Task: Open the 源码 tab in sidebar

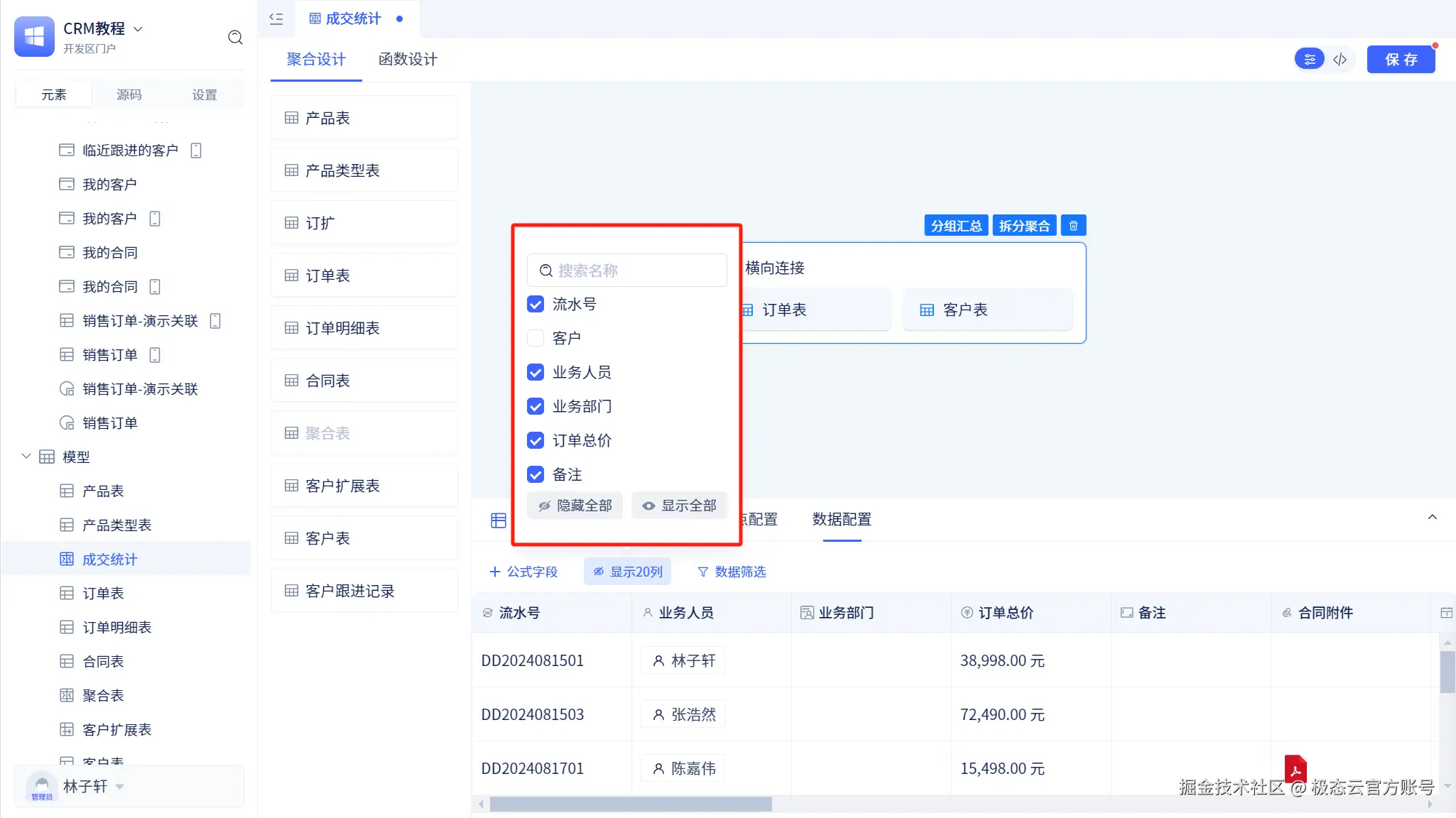Action: click(129, 94)
